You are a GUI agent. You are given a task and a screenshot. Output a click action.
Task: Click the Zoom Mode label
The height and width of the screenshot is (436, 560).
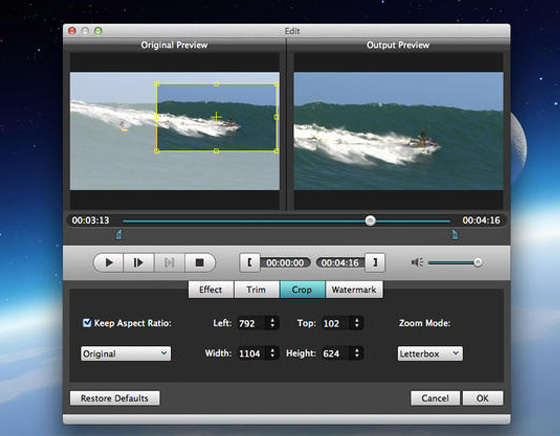pyautogui.click(x=425, y=323)
